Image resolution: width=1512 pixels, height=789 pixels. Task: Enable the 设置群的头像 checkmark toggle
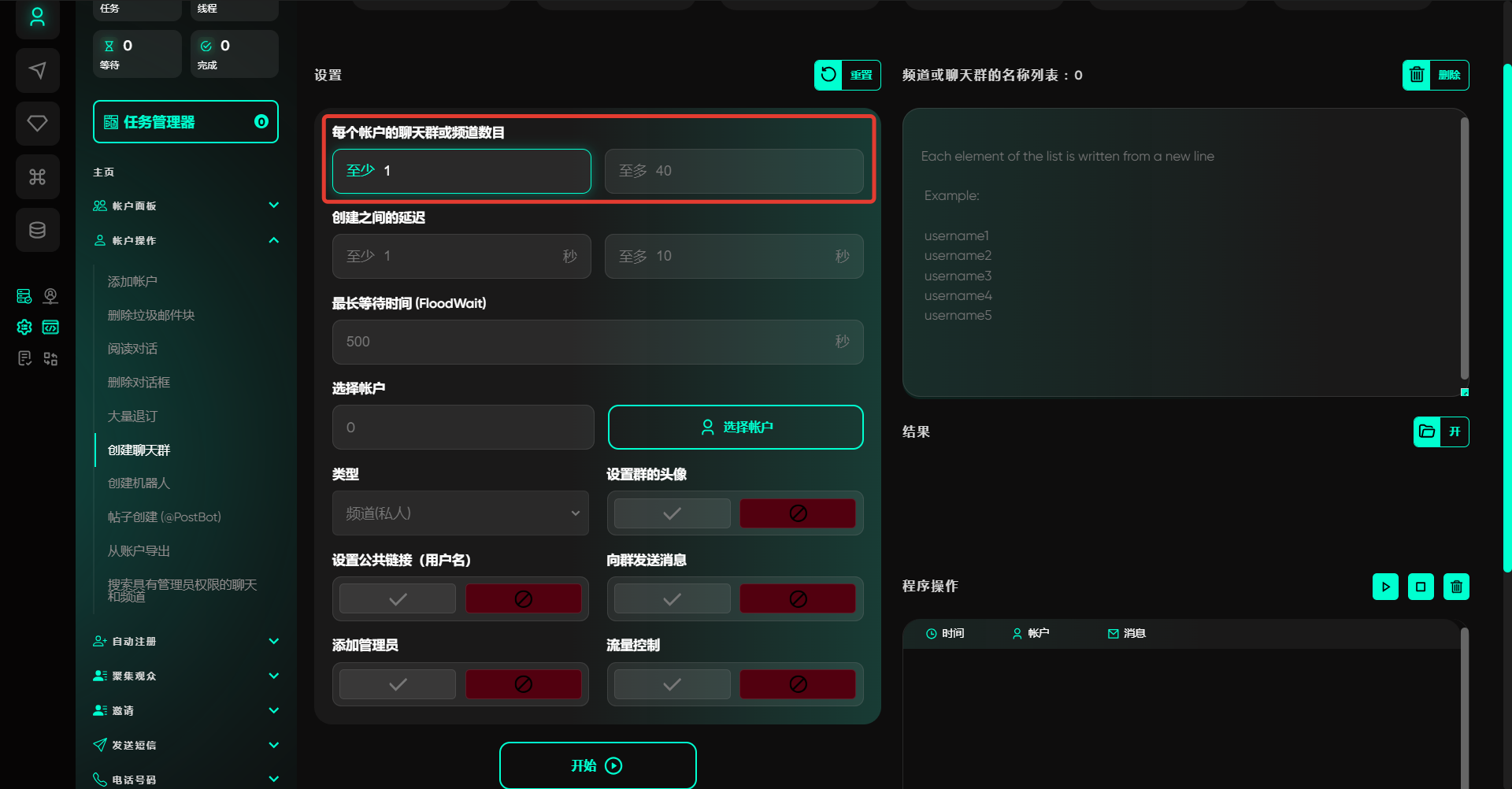pos(672,513)
